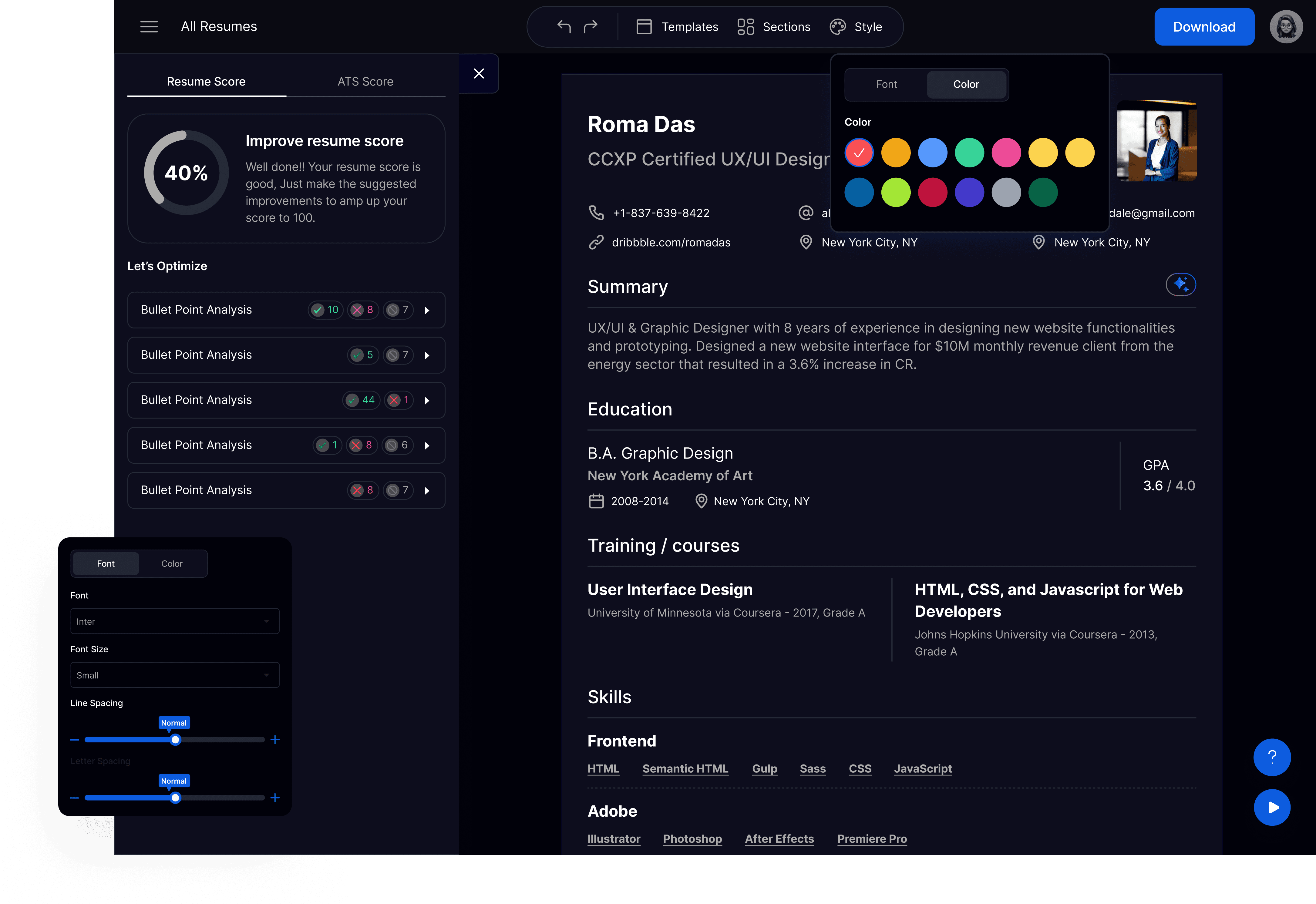The width and height of the screenshot is (1316, 904).
Task: Switch to ATS Score tab
Action: coord(365,82)
